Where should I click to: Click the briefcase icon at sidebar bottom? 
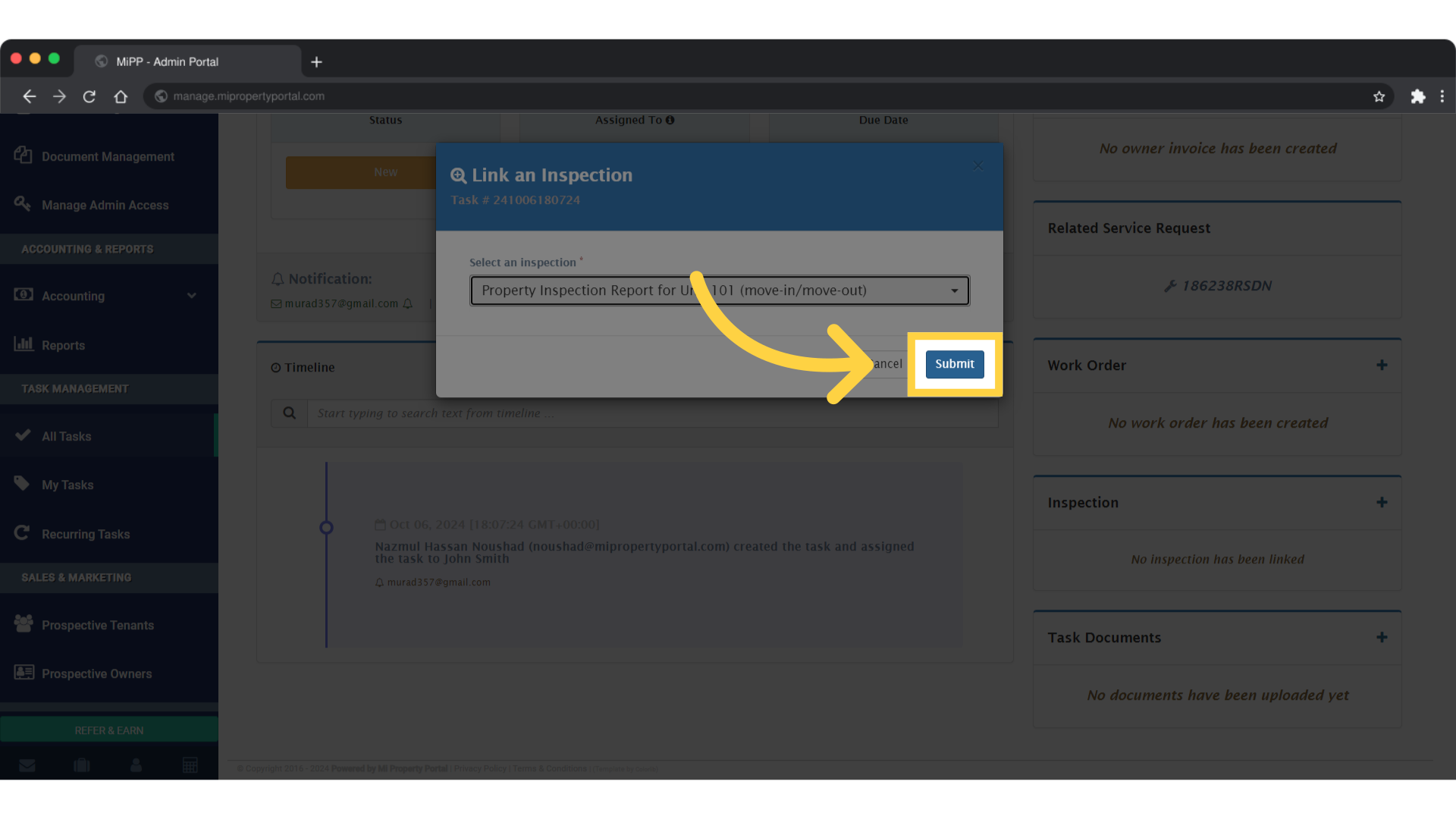pyautogui.click(x=82, y=765)
